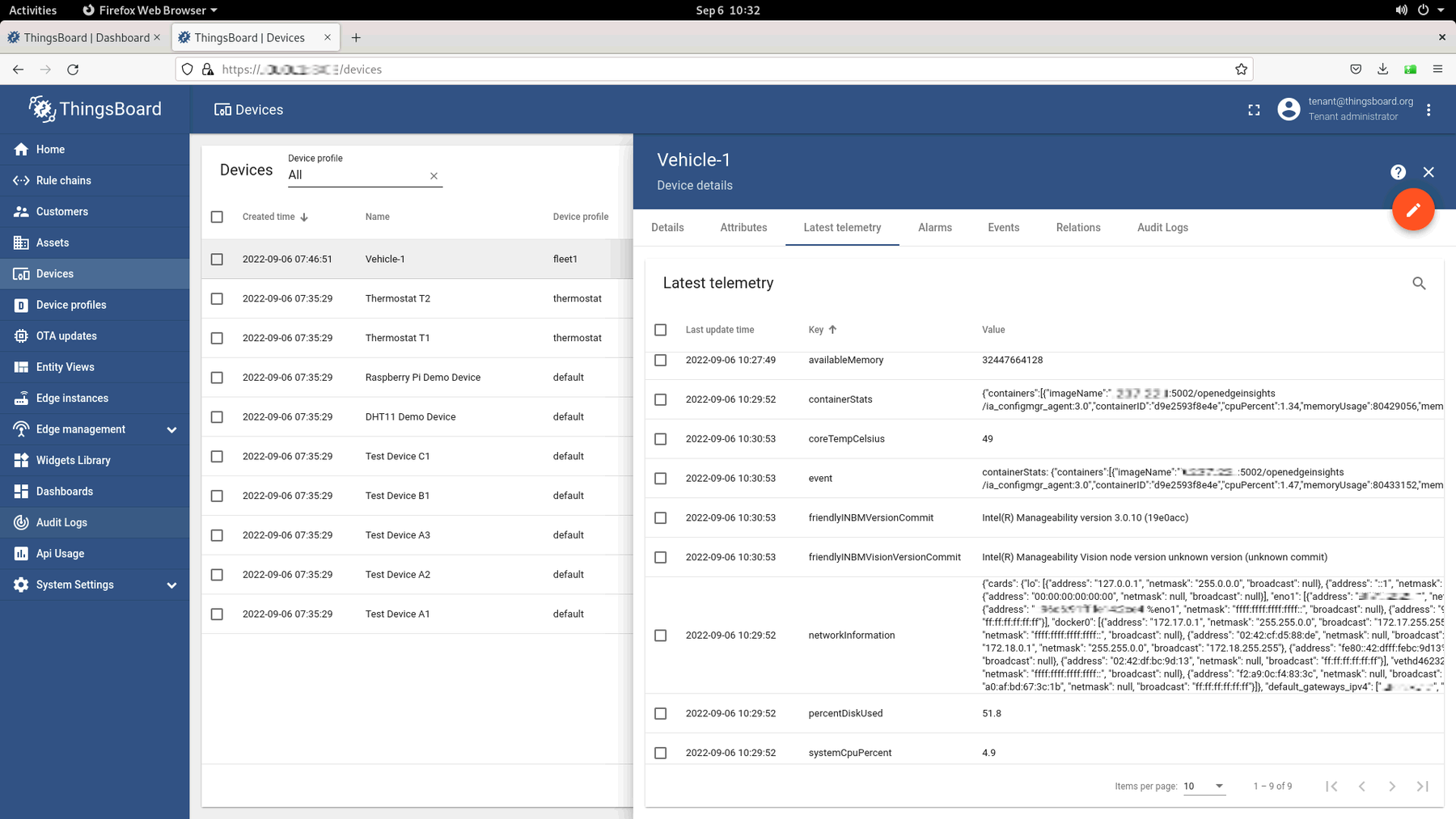Select the coreTempCelsius telemetry checkbox

pos(661,439)
